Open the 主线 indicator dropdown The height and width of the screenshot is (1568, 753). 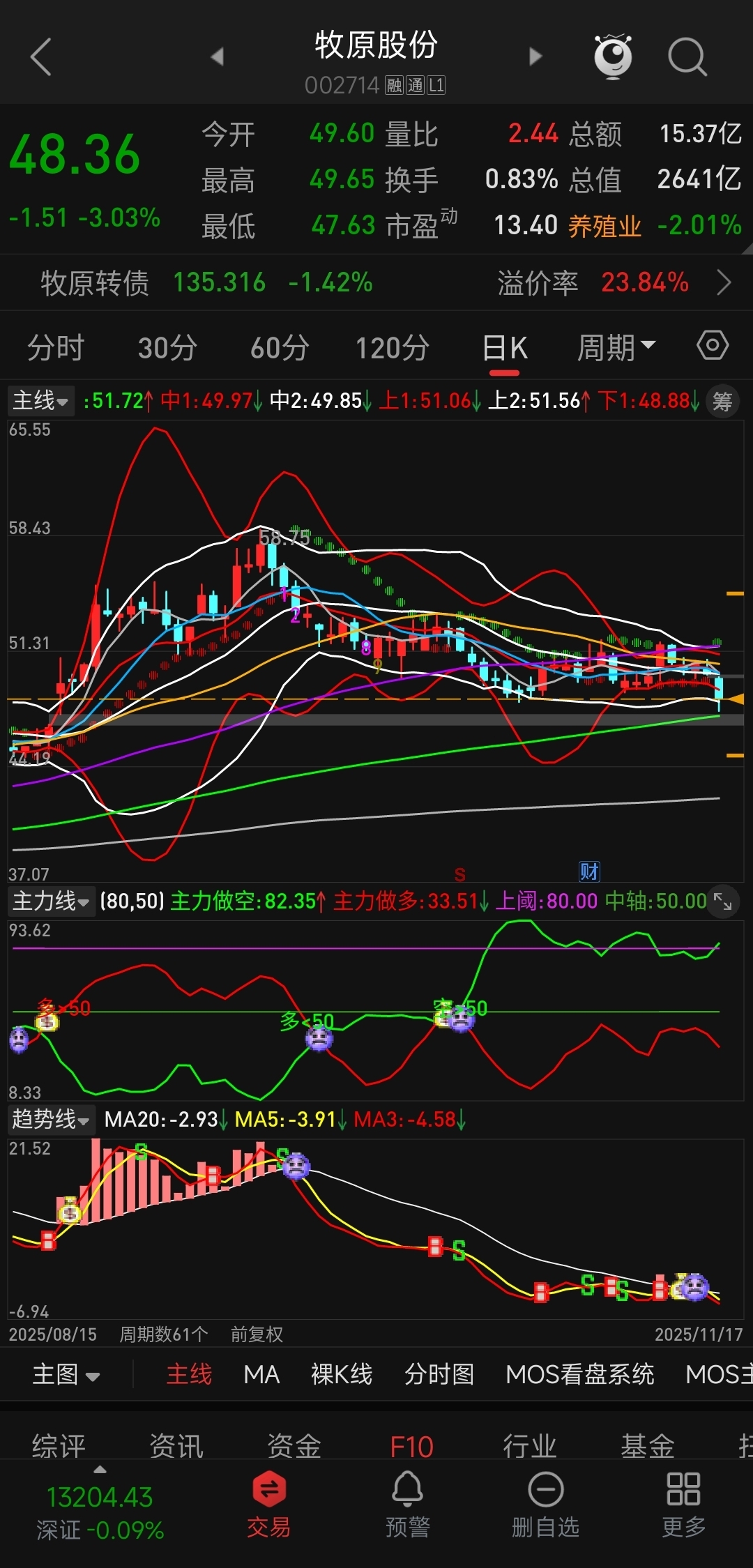[41, 401]
